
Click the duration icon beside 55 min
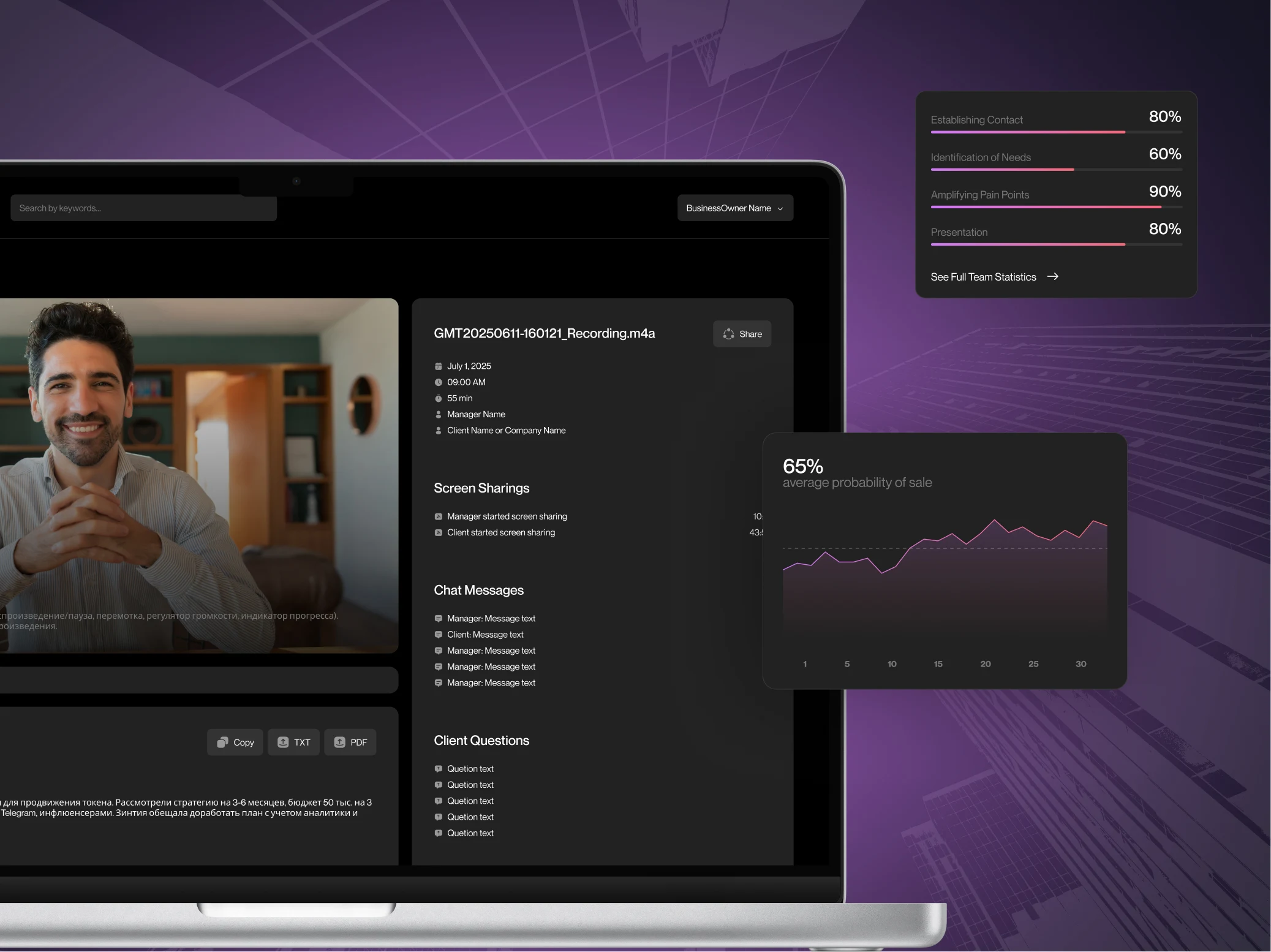(x=438, y=398)
